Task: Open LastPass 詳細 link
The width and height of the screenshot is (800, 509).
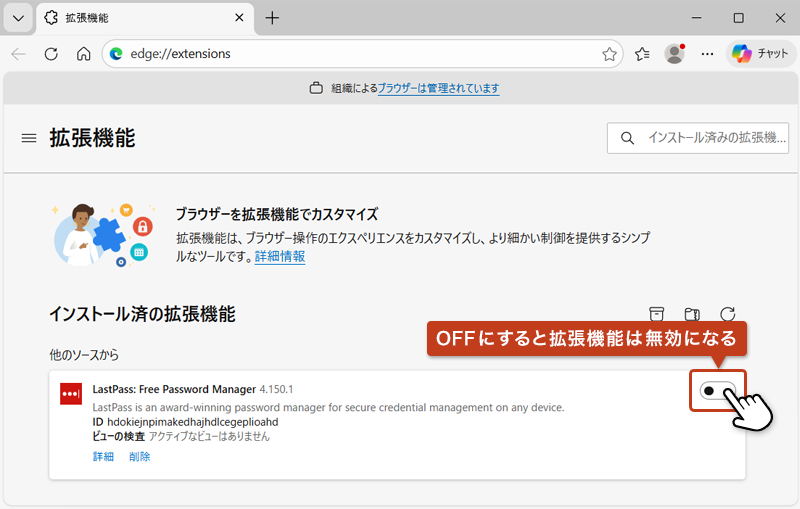Action: (x=103, y=457)
